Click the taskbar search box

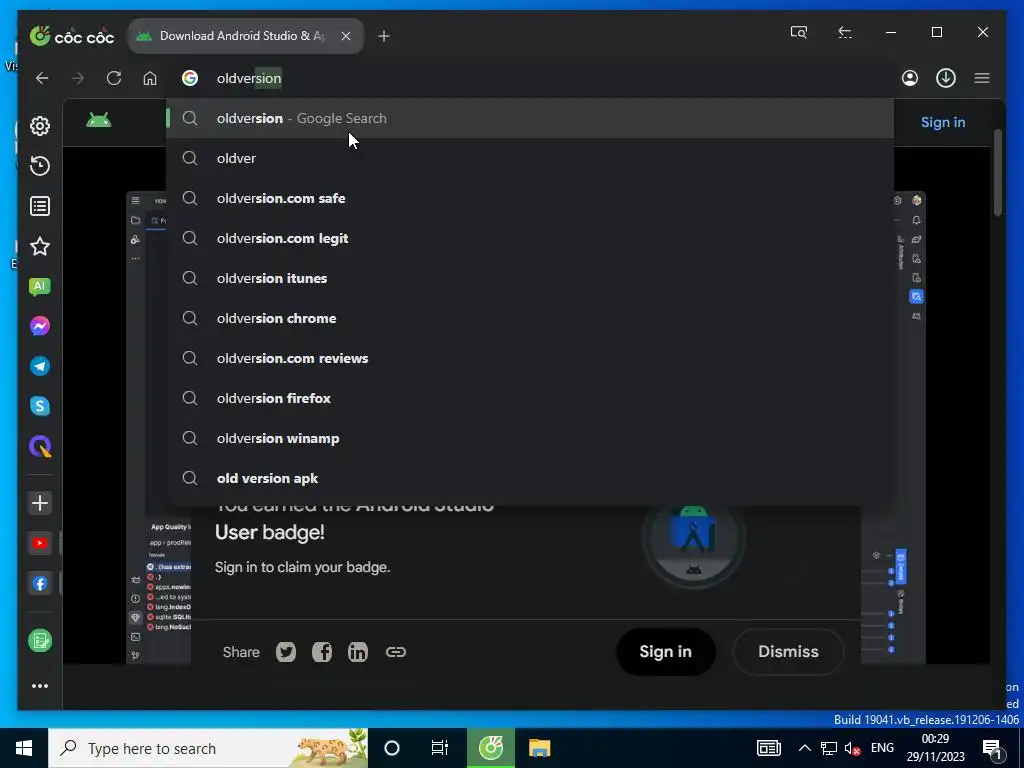click(x=208, y=748)
